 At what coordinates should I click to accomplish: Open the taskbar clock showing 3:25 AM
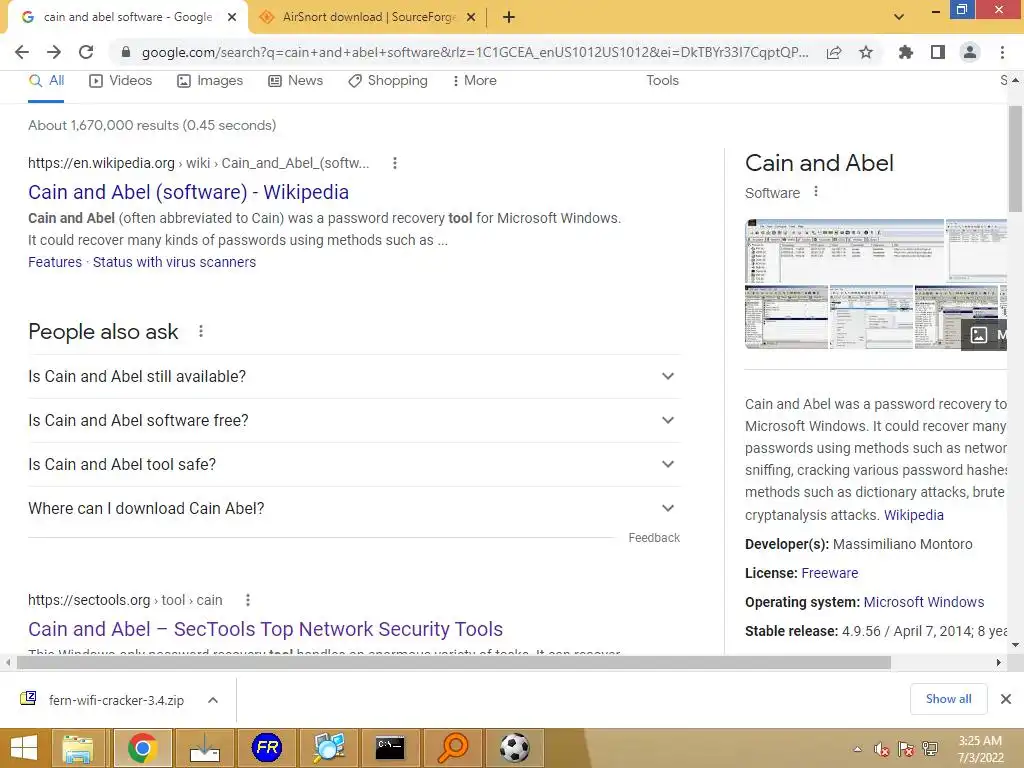[x=980, y=749]
